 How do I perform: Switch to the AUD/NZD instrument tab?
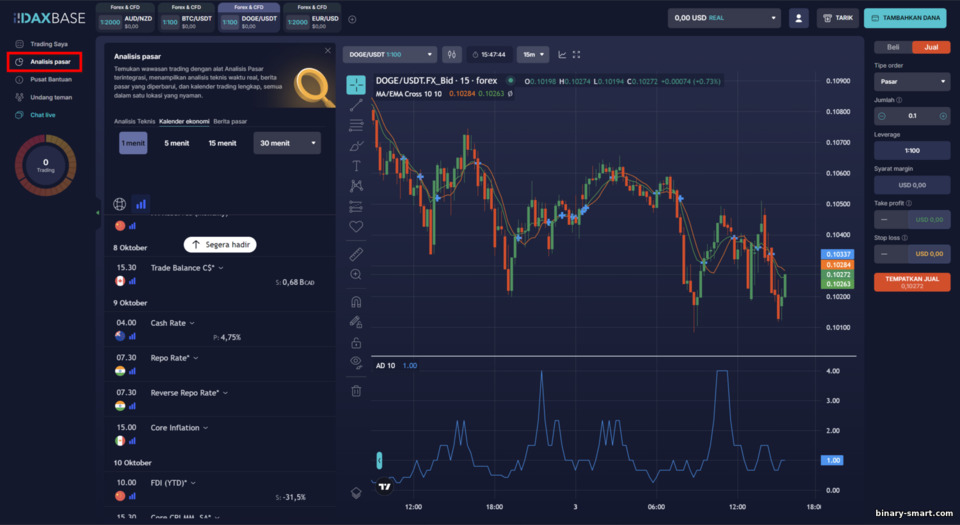[125, 18]
